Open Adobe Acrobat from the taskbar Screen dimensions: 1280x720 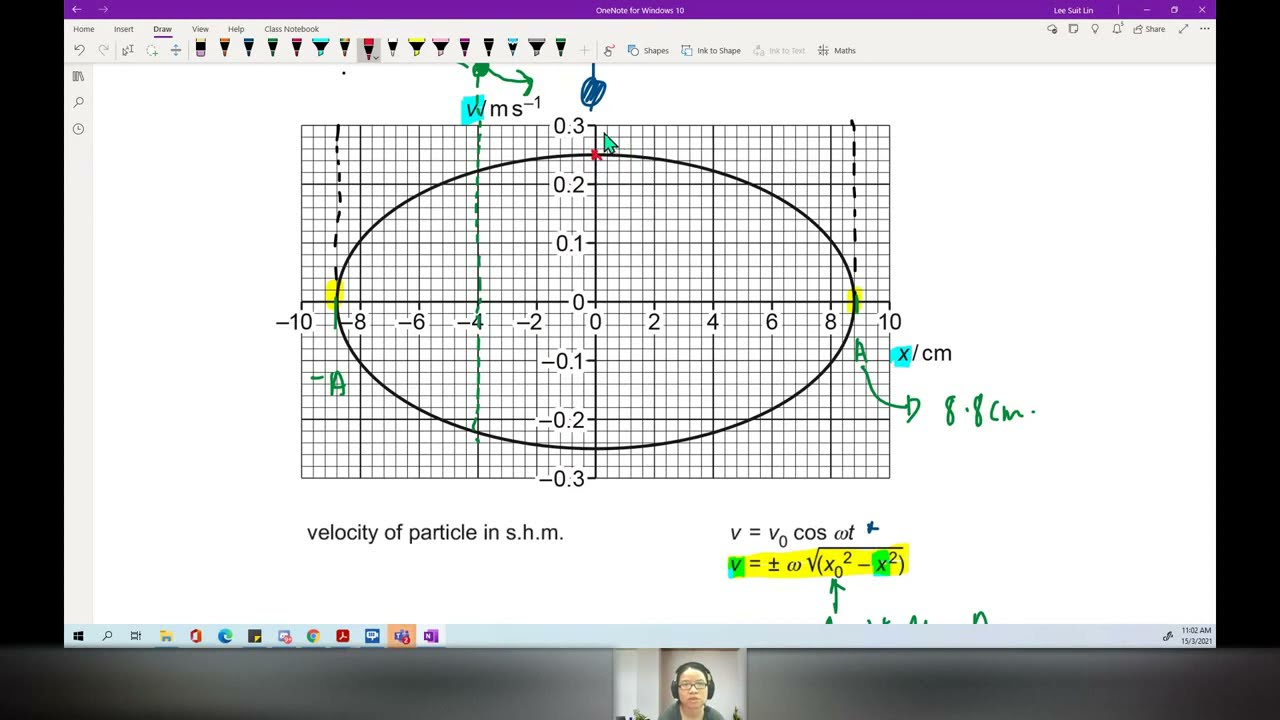343,636
